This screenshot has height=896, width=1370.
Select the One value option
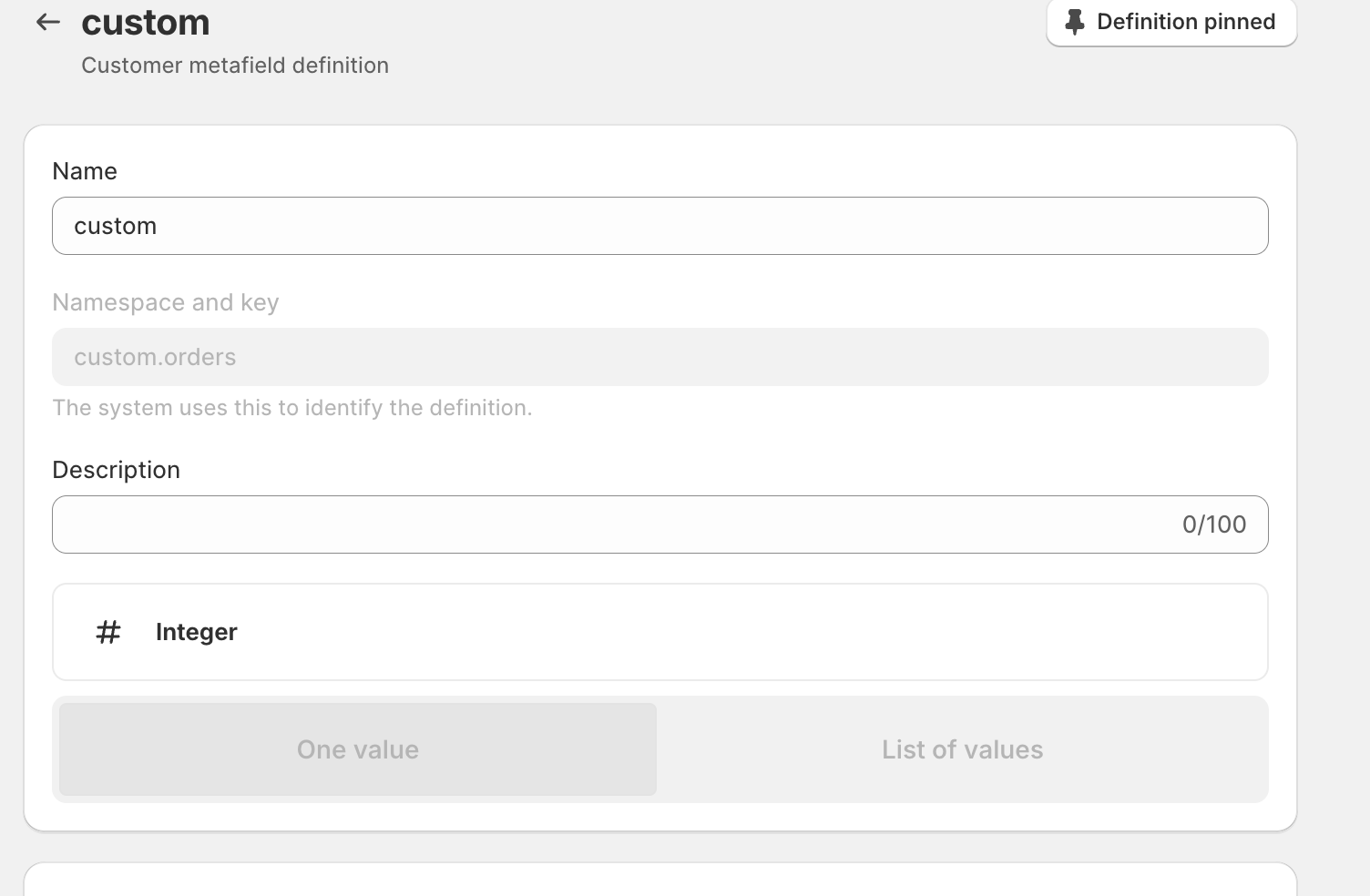tap(358, 749)
